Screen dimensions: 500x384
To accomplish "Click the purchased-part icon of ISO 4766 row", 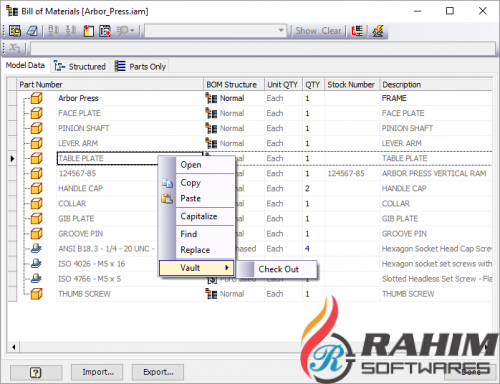I will click(x=36, y=278).
